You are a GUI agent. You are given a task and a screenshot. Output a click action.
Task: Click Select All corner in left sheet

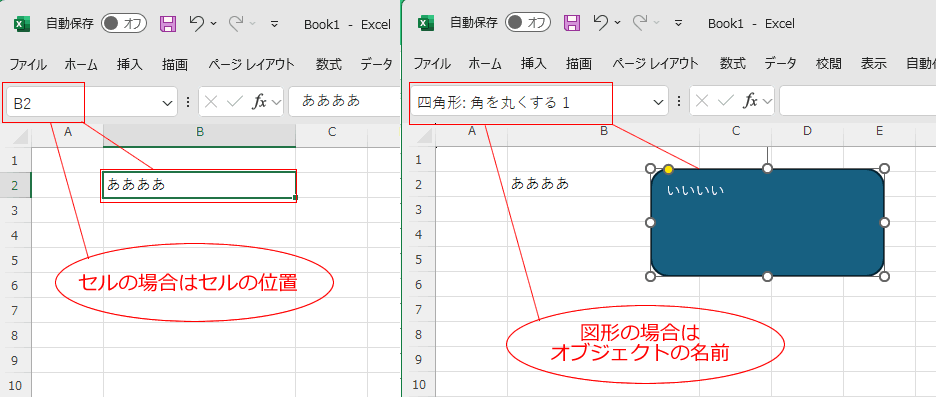20,137
